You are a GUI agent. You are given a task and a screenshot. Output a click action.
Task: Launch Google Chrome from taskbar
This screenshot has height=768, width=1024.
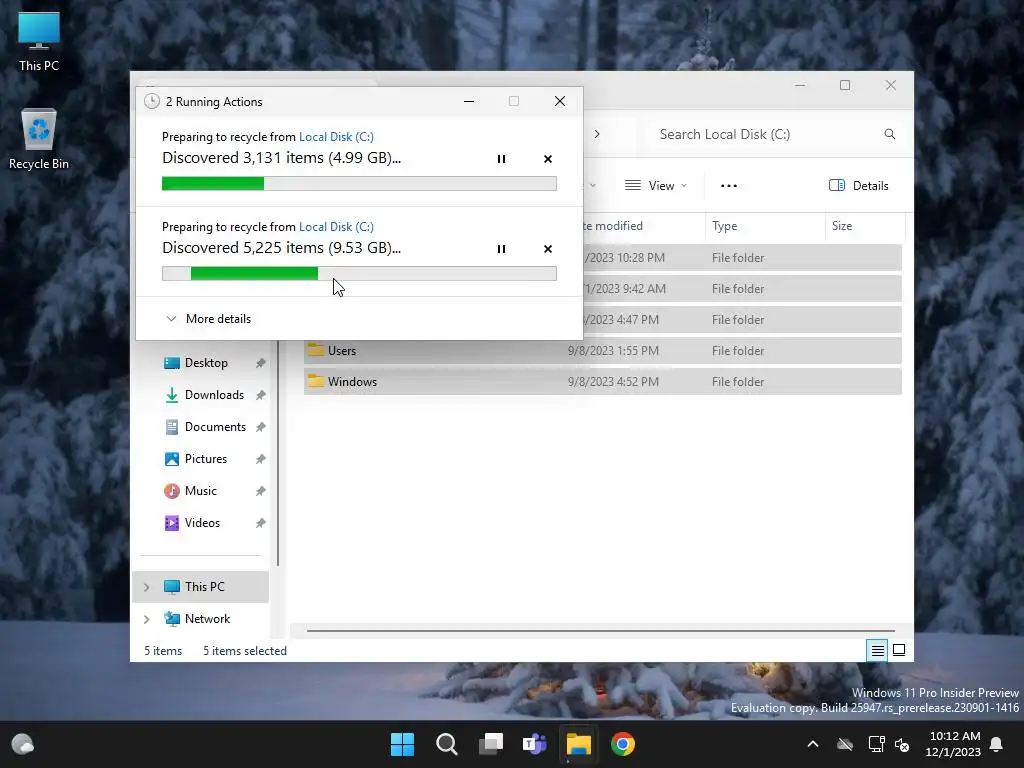click(x=623, y=744)
